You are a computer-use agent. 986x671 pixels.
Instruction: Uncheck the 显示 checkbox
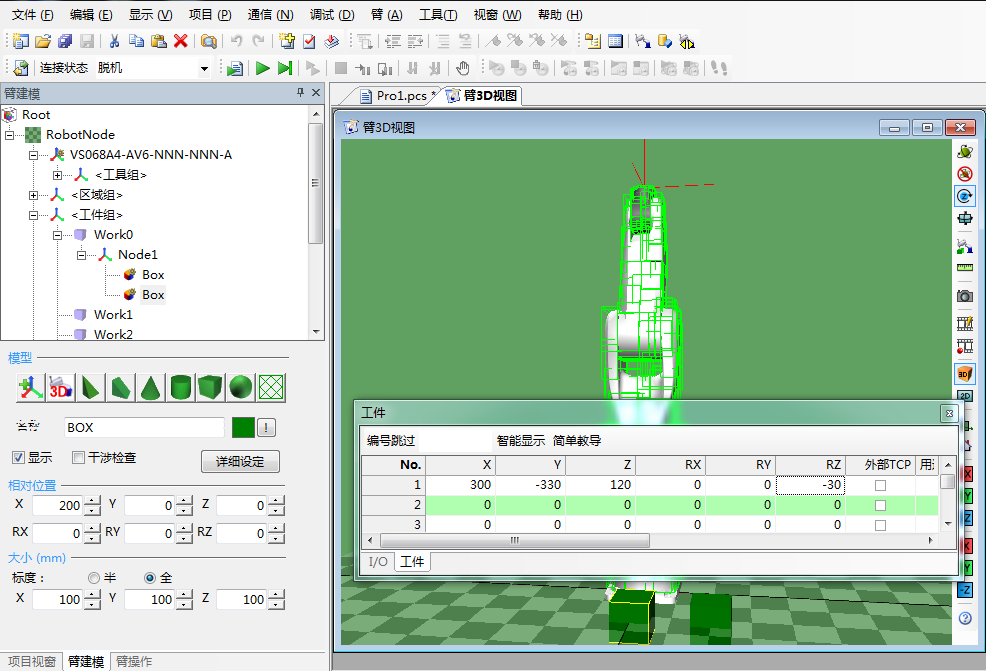pos(18,458)
